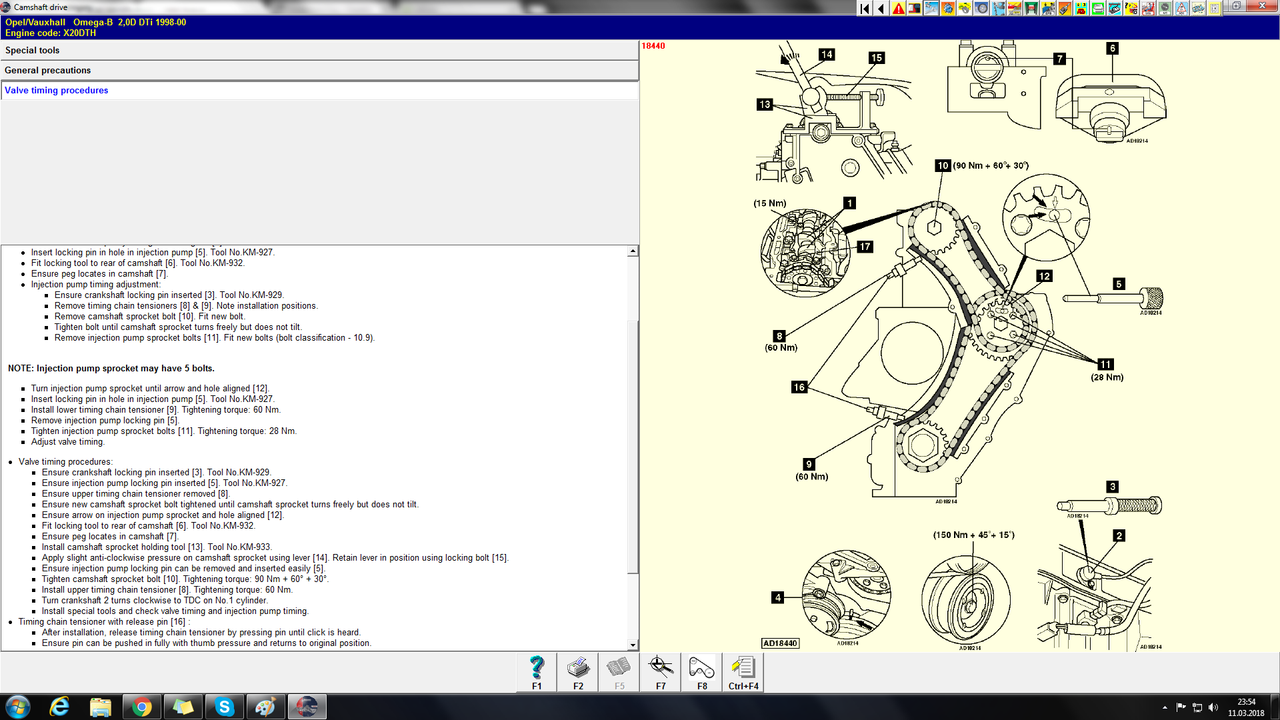
Task: Click the volume speaker tray icon
Action: [x=1214, y=707]
